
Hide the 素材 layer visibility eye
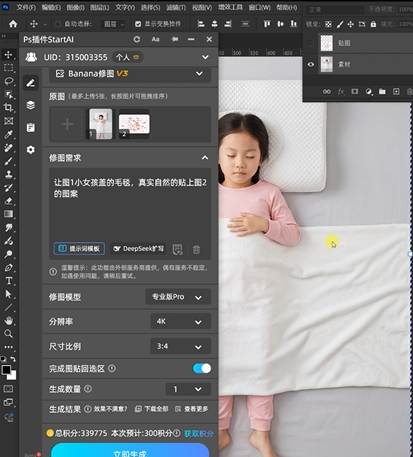click(311, 64)
